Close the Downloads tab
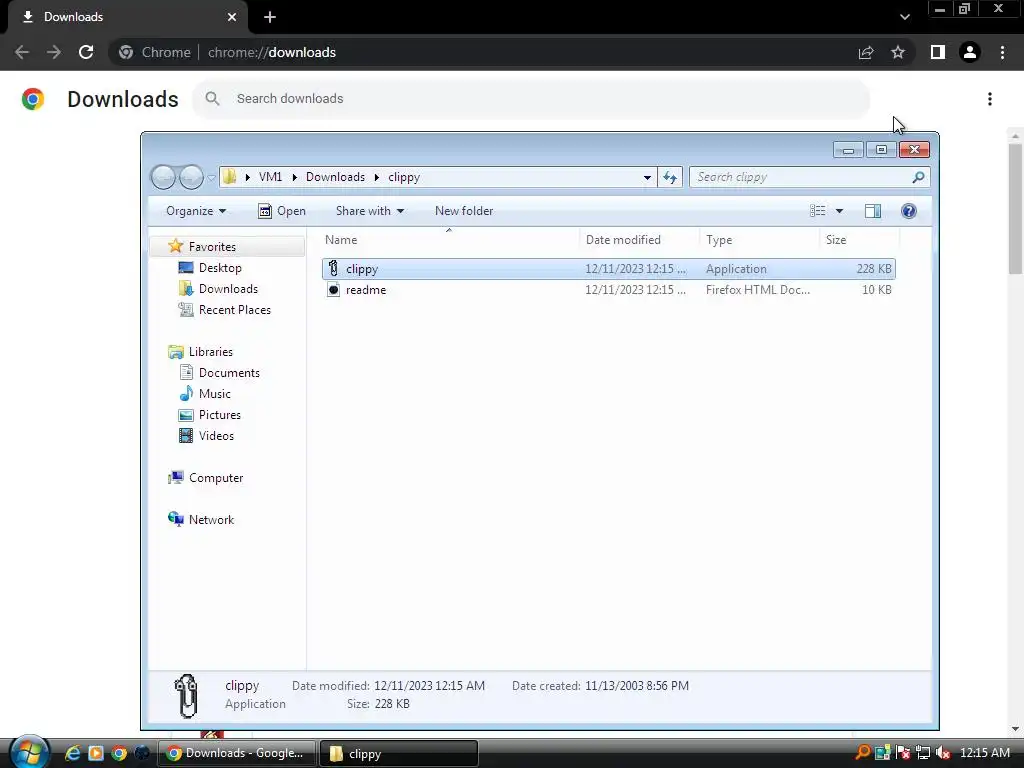1024x768 pixels. [x=232, y=17]
